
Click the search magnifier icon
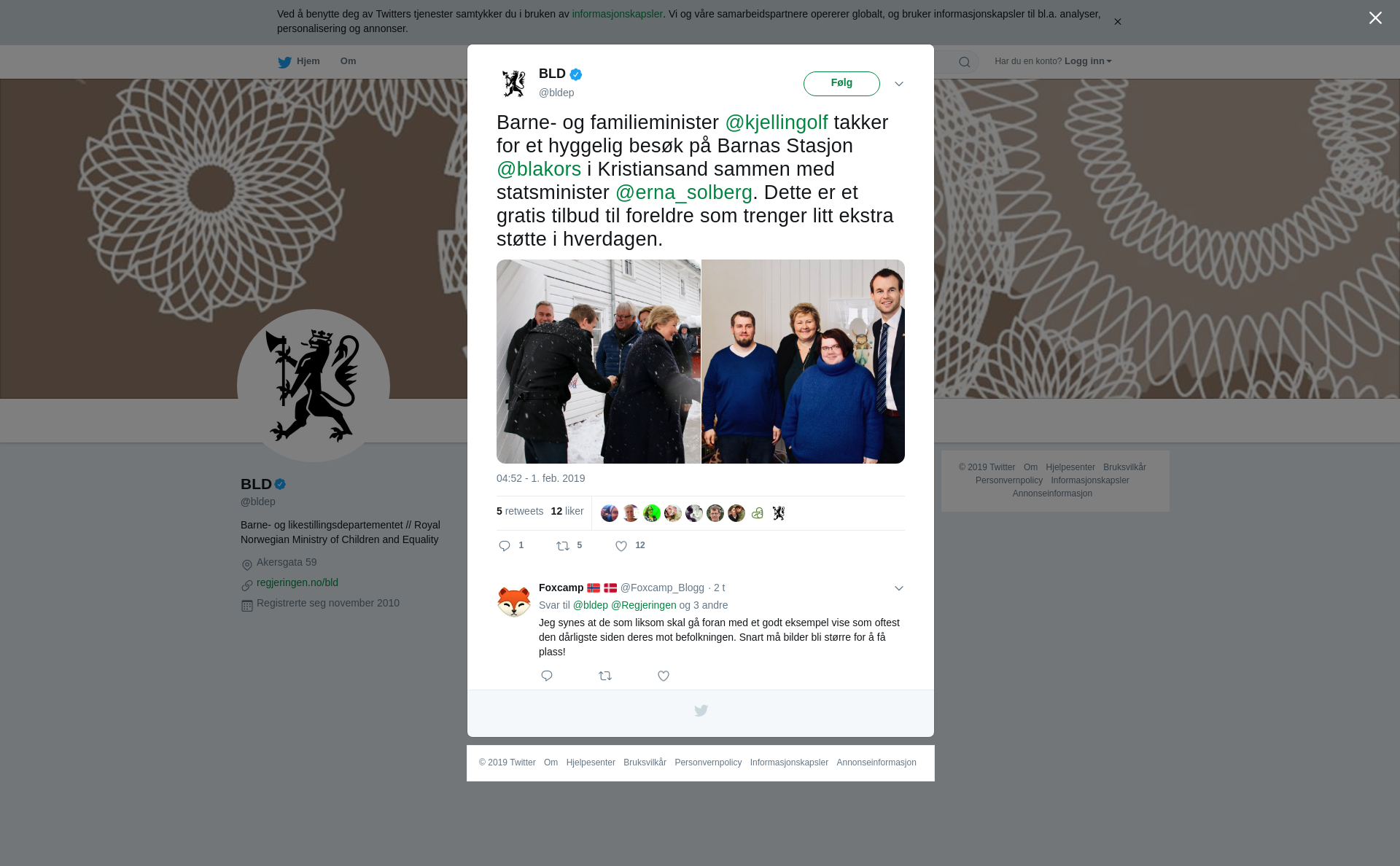click(965, 62)
